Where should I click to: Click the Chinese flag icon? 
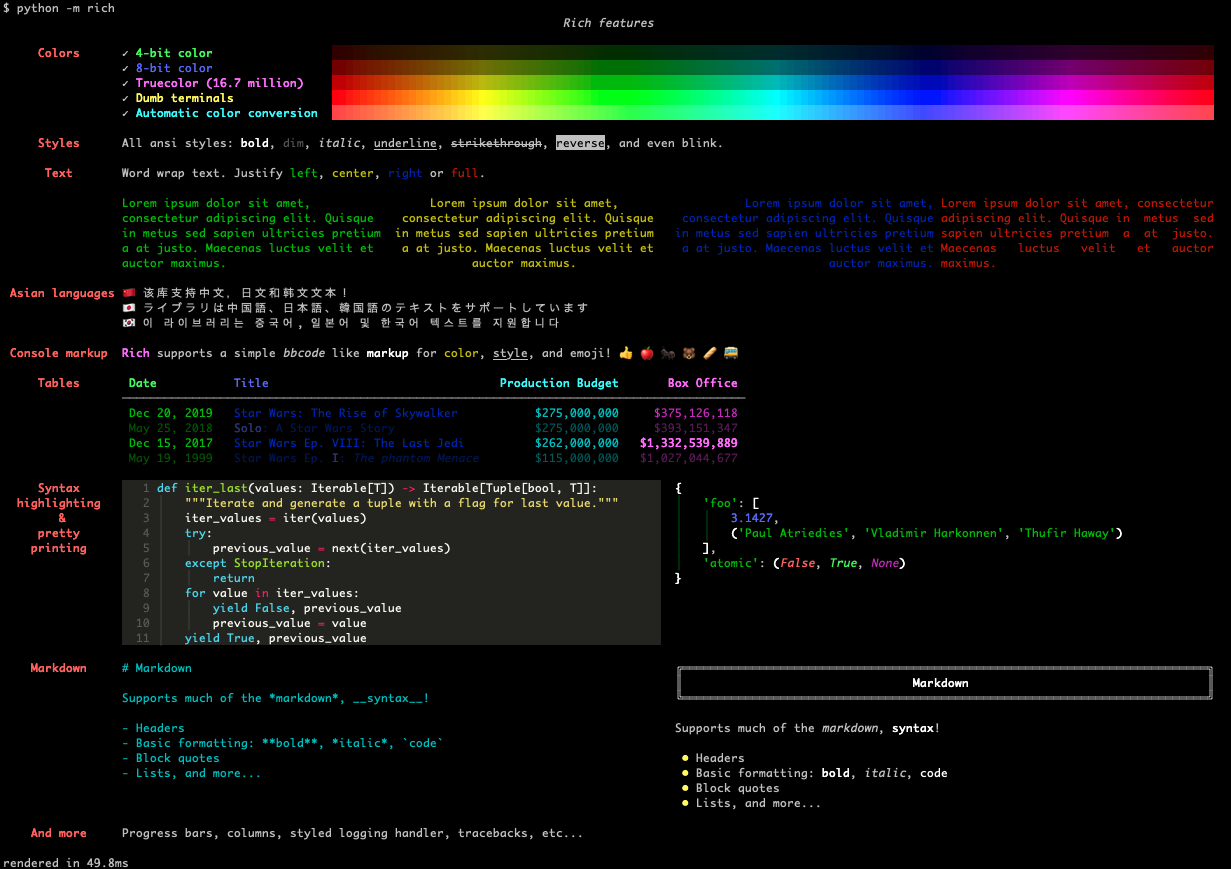pyautogui.click(x=129, y=293)
